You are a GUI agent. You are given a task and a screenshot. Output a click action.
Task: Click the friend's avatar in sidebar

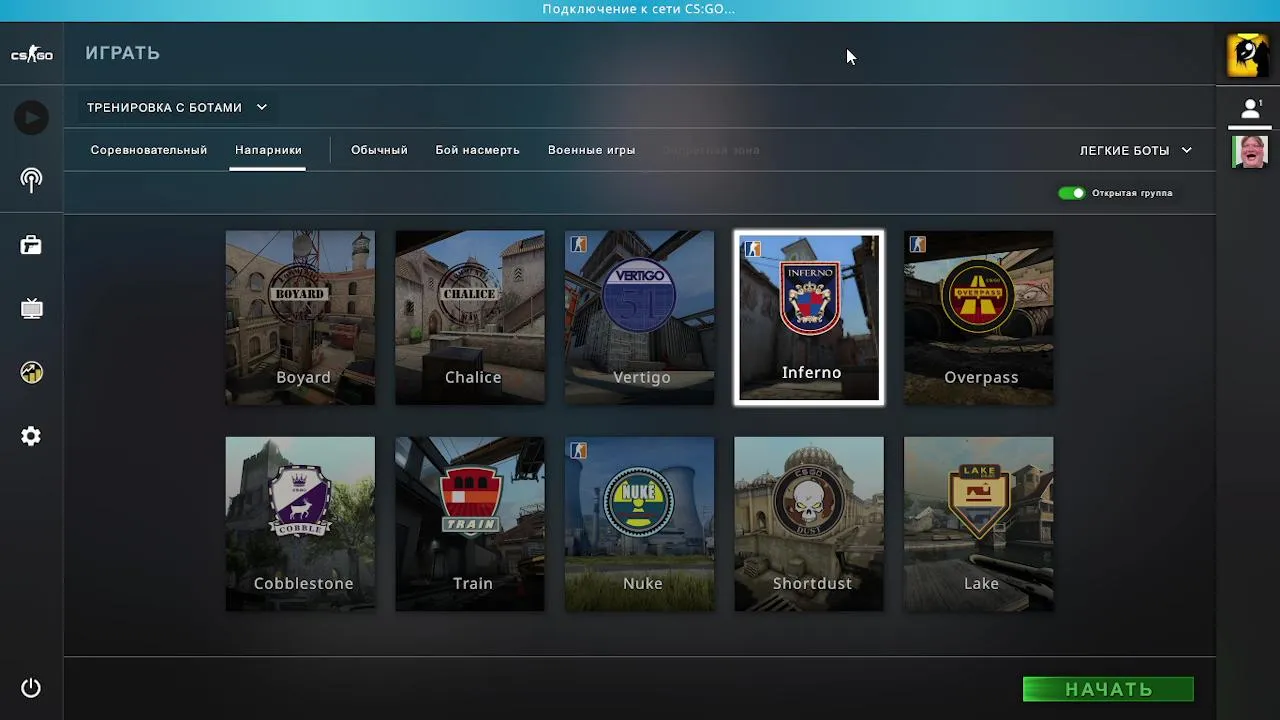(1249, 152)
